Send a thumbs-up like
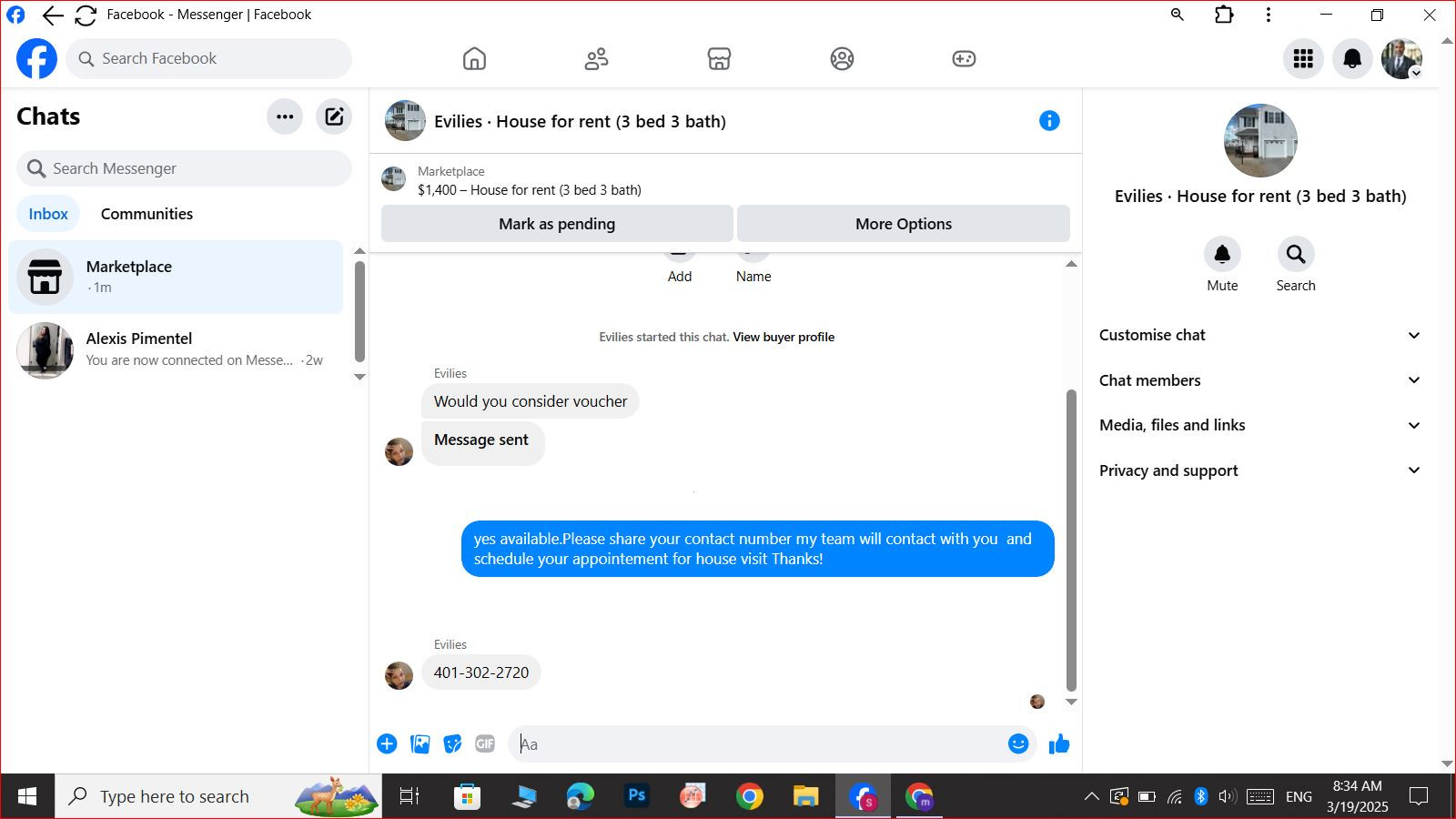This screenshot has width=1456, height=819. (x=1059, y=744)
